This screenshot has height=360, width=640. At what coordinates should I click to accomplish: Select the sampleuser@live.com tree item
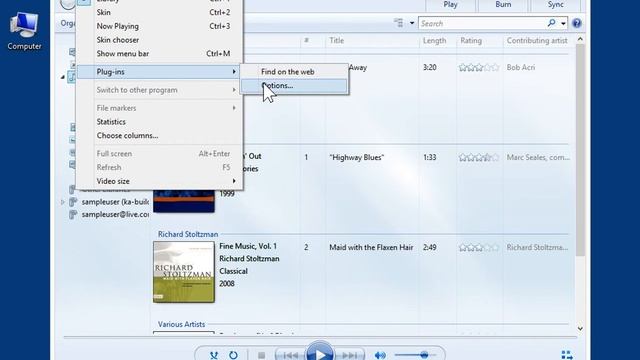point(115,214)
